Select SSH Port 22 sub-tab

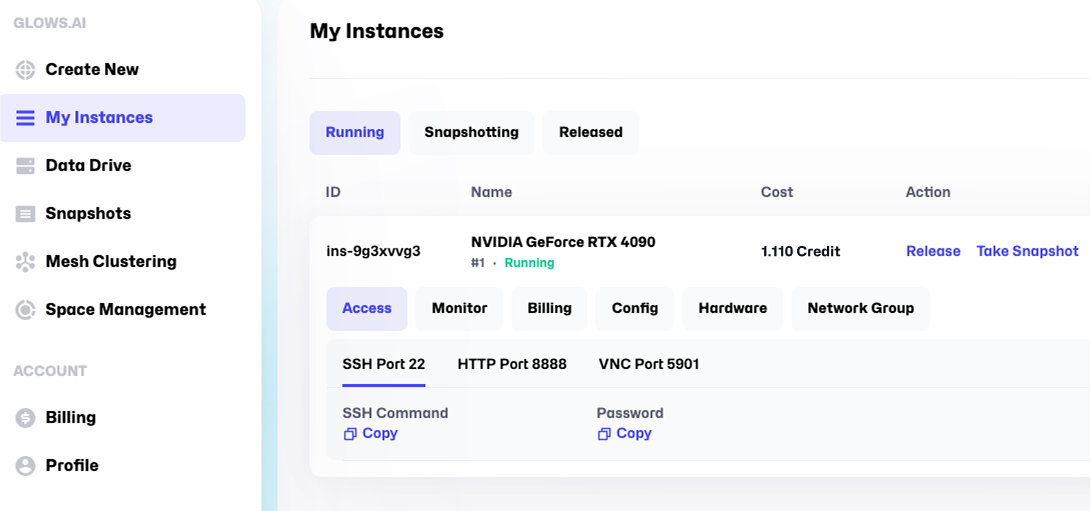pos(384,364)
